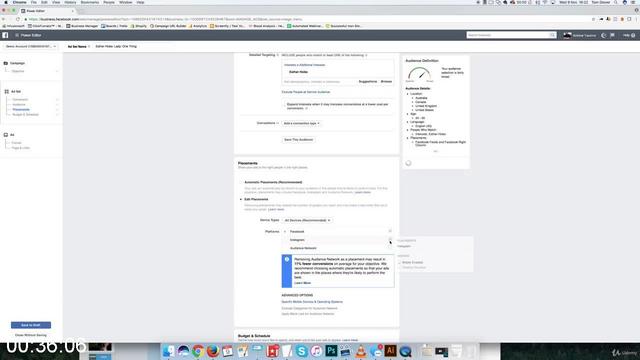Click Close Without Saving link
The image size is (640, 360).
[x=31, y=335]
